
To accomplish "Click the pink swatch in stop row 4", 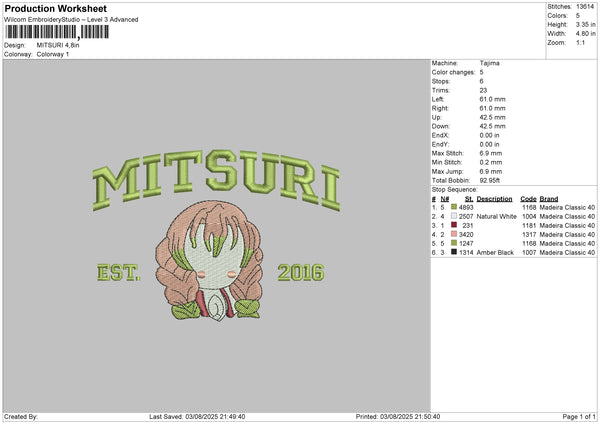I will 454,234.
